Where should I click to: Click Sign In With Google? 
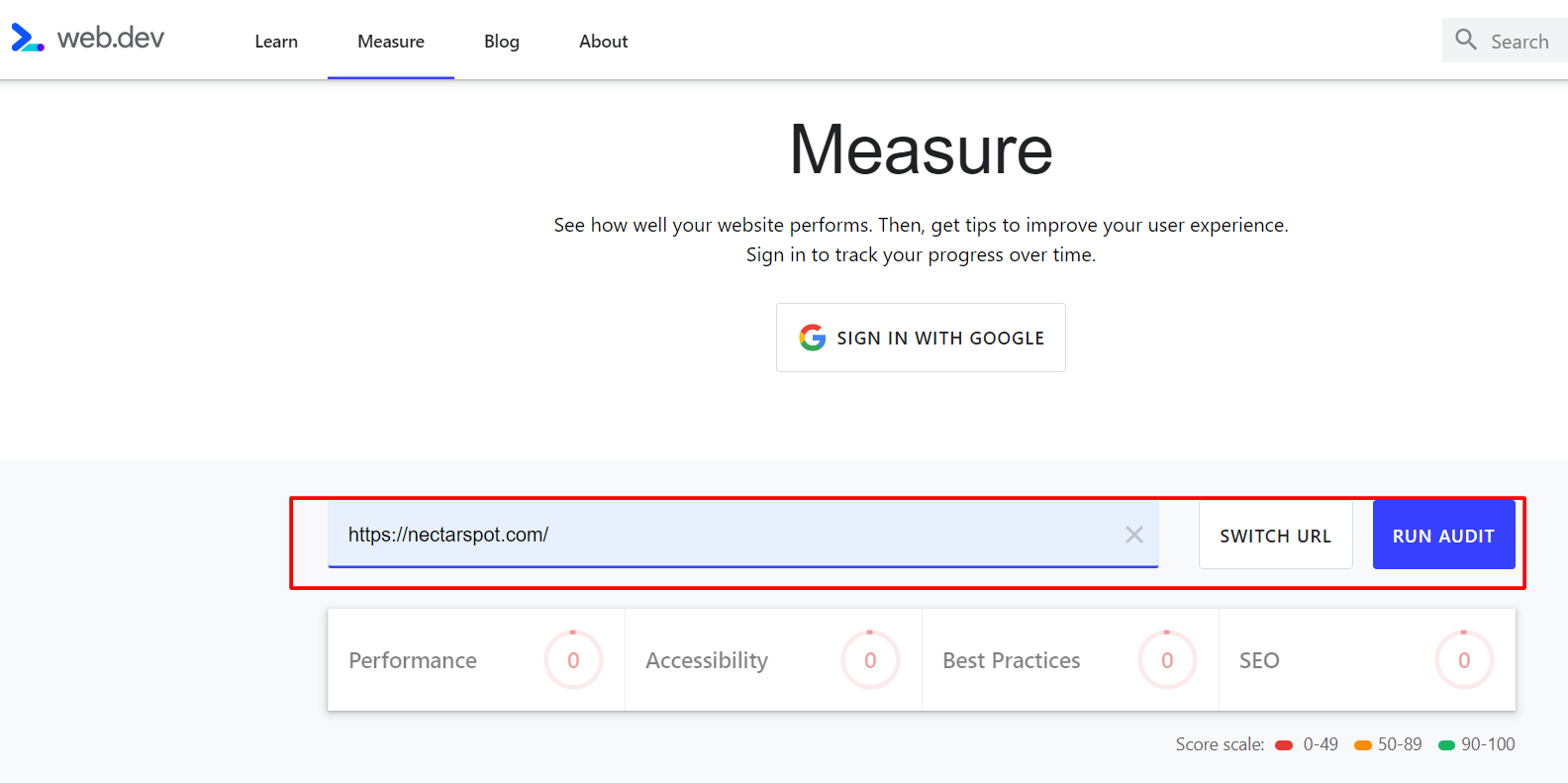[921, 338]
